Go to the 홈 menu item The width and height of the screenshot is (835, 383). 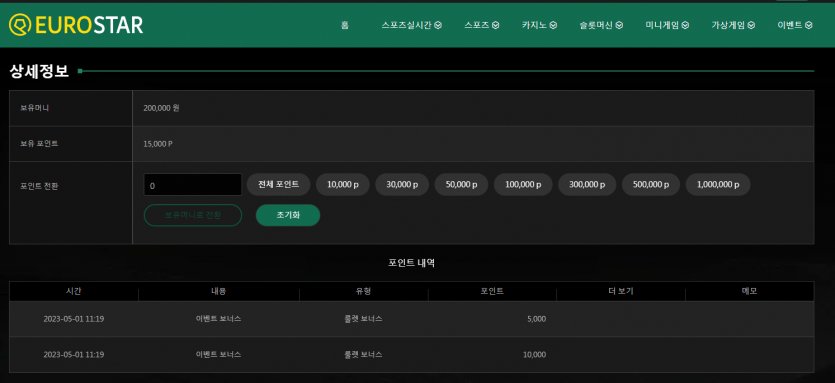coord(345,25)
